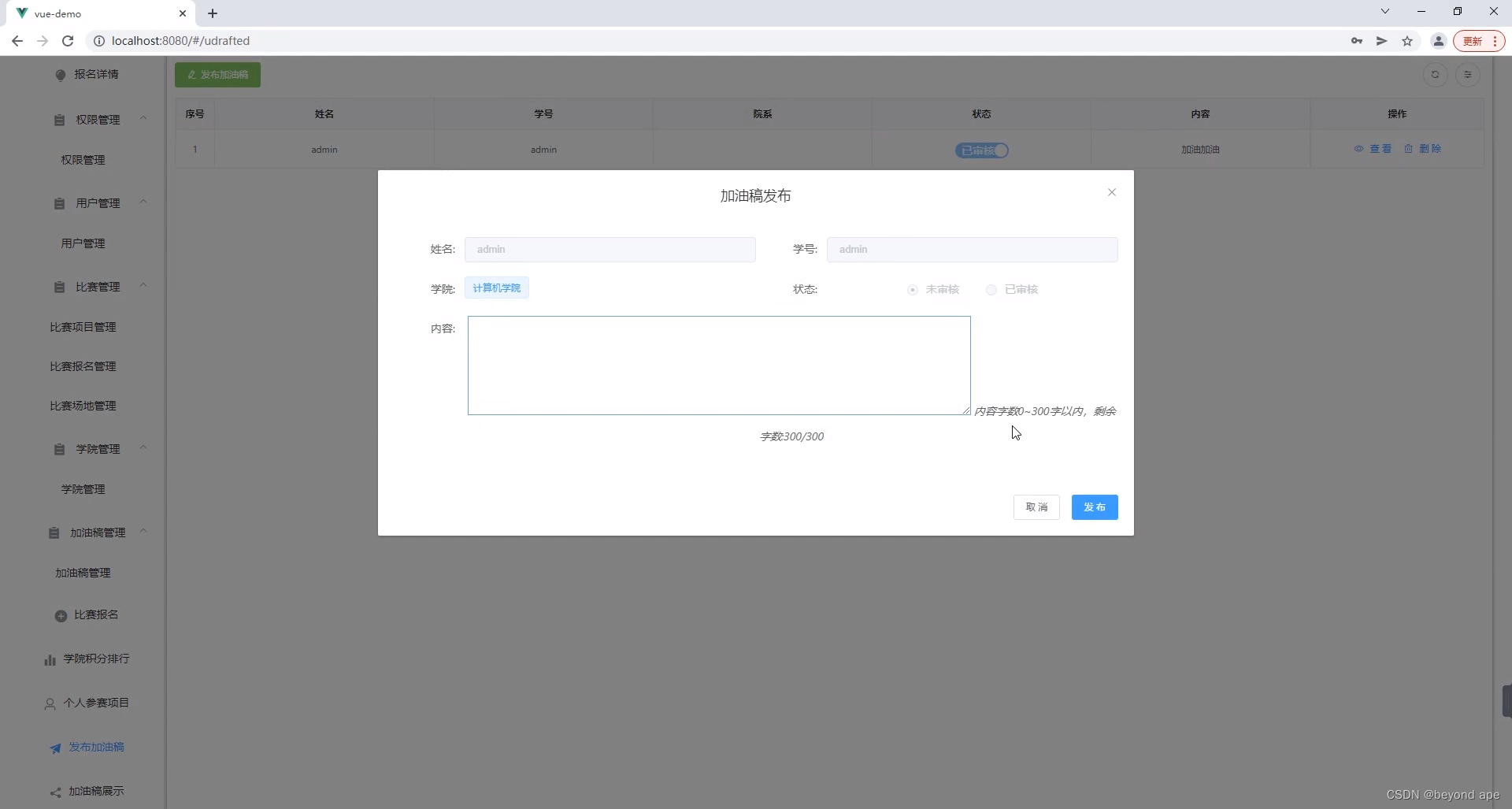The width and height of the screenshot is (1512, 809).
Task: Click the 发布加油稿 paper-plane icon in sidebar
Action: point(54,748)
